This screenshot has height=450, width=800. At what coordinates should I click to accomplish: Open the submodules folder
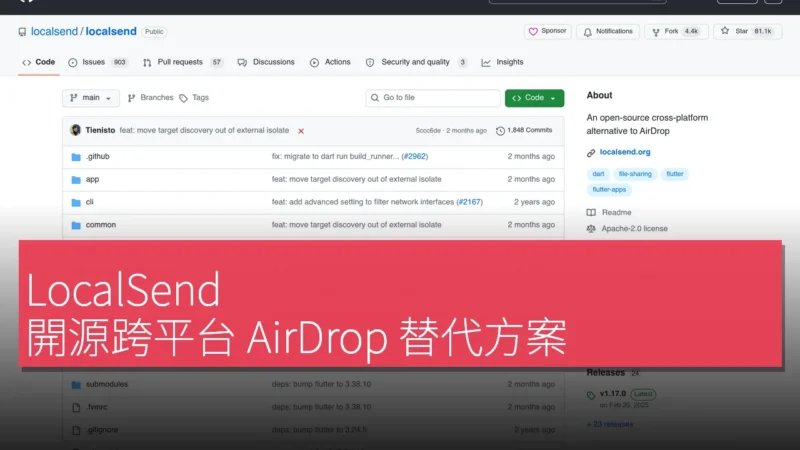coord(107,384)
